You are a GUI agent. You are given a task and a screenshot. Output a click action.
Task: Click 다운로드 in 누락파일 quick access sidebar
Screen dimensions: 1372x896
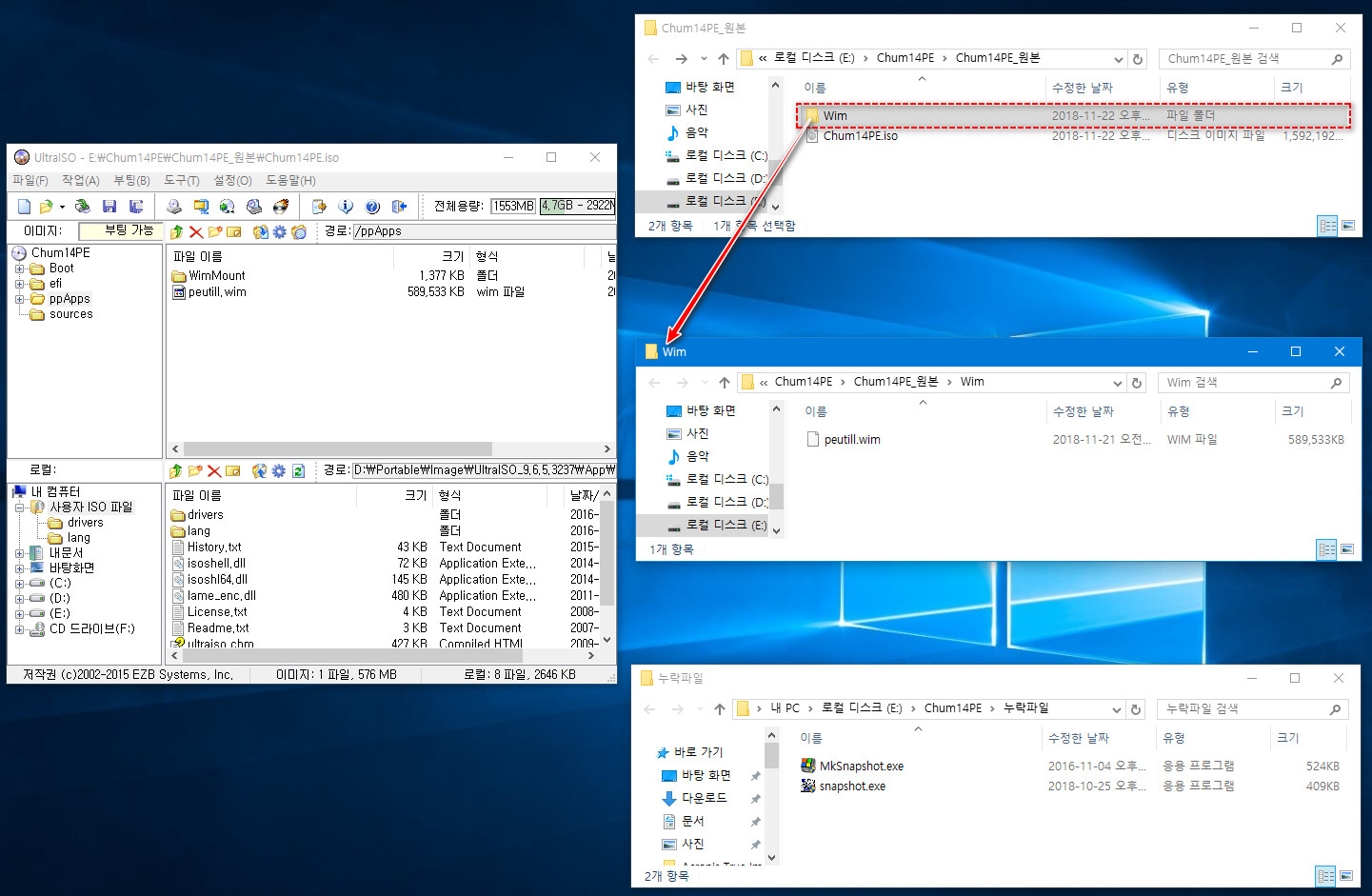(x=705, y=799)
